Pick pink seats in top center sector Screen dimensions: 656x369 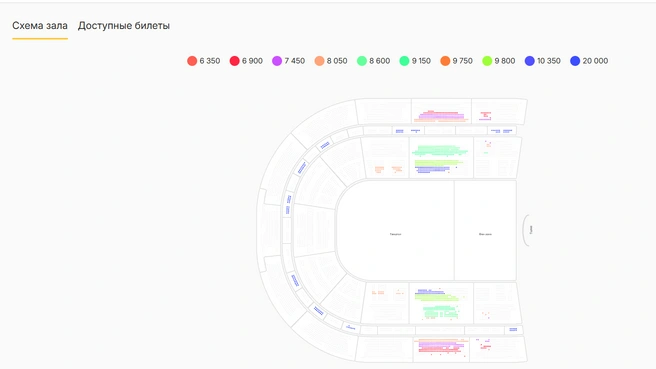(x=440, y=116)
